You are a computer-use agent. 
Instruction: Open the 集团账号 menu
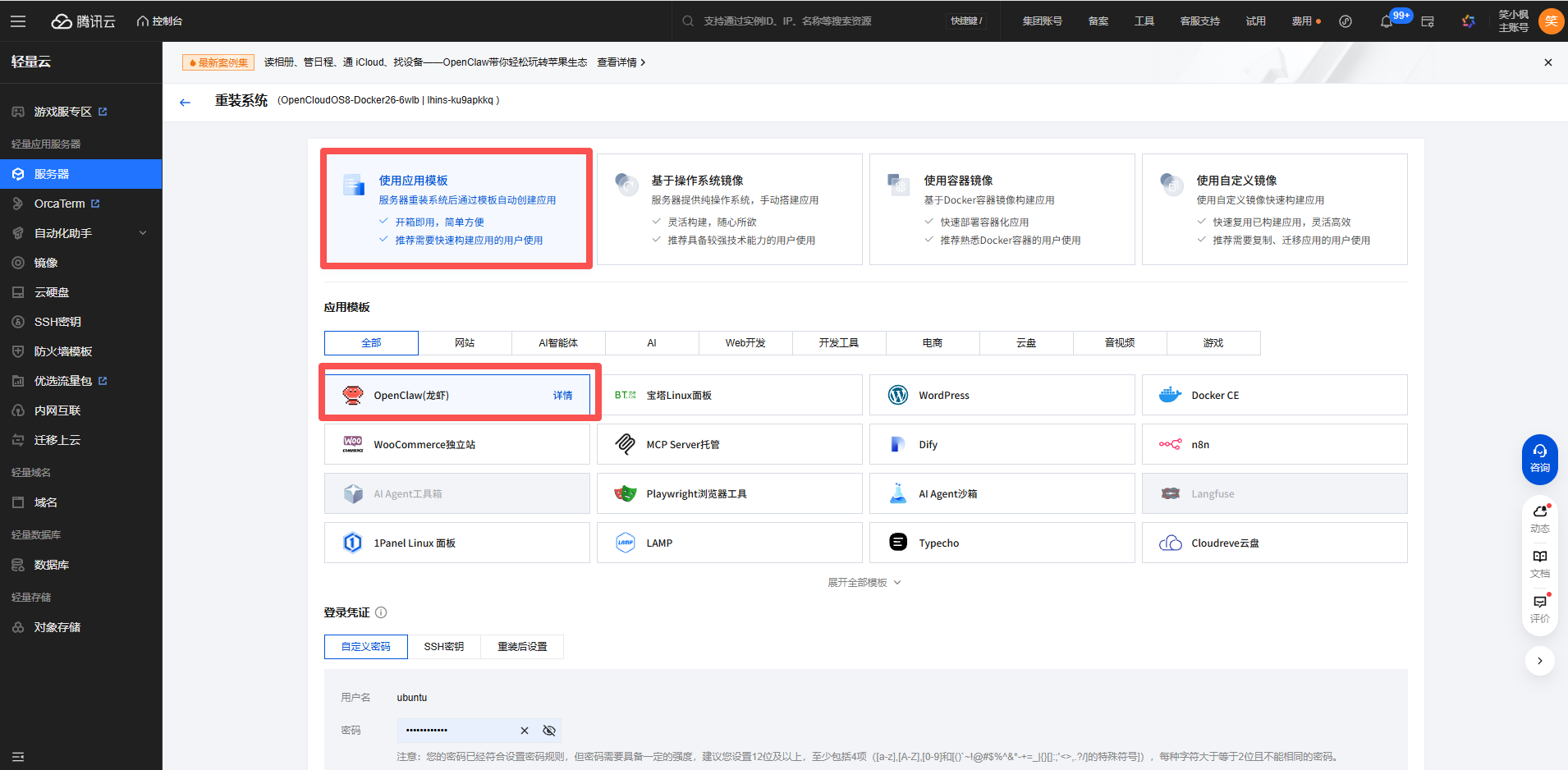tap(1042, 21)
